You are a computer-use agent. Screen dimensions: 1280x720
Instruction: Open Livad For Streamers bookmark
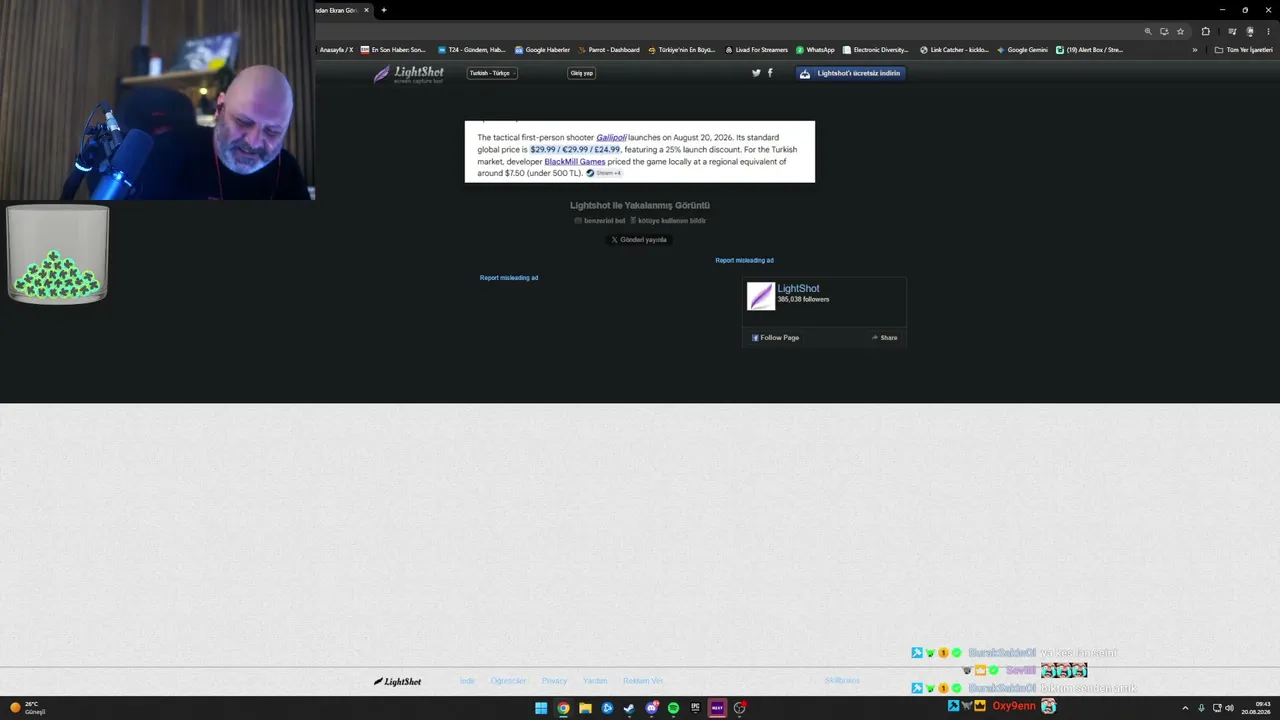click(757, 50)
